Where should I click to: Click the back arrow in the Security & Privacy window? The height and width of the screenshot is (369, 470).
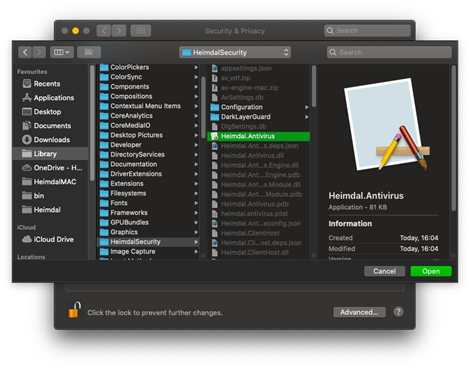pos(104,31)
